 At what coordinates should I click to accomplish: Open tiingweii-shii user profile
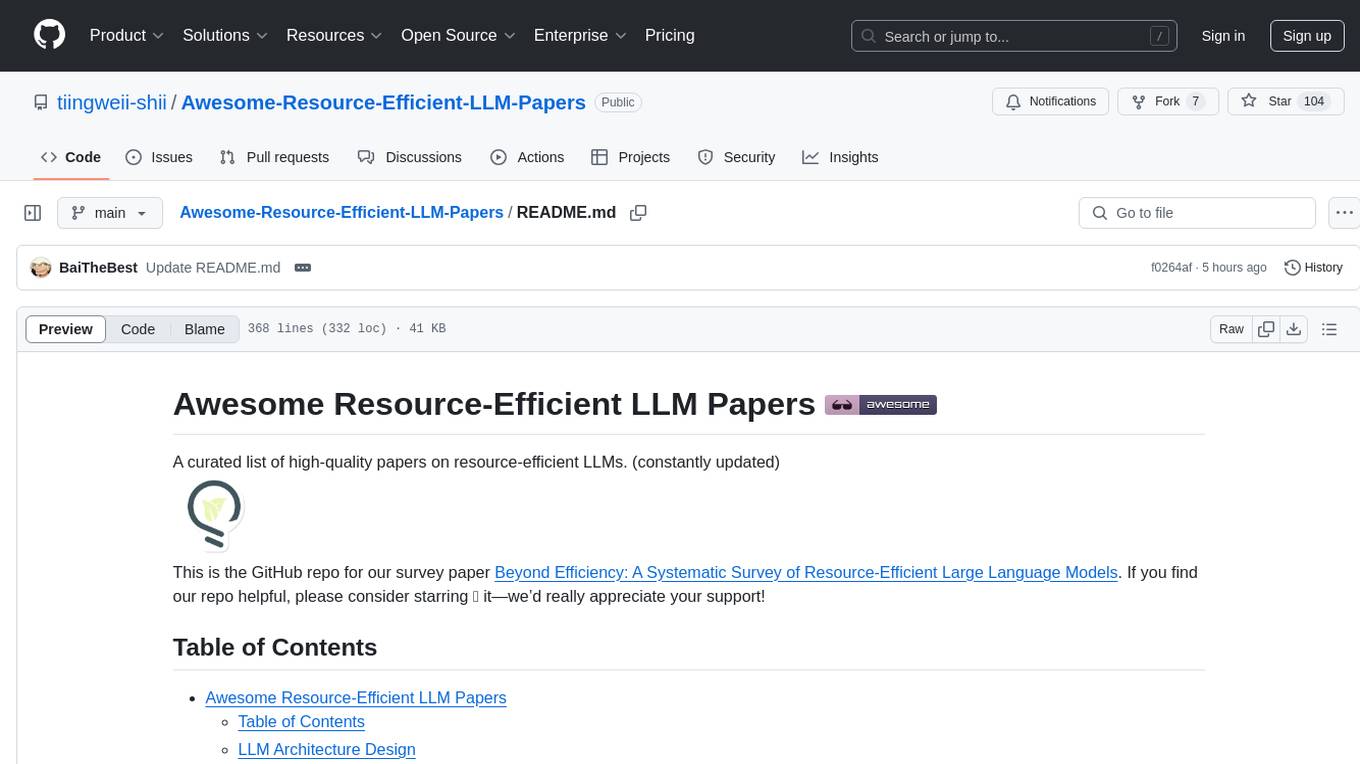click(112, 102)
